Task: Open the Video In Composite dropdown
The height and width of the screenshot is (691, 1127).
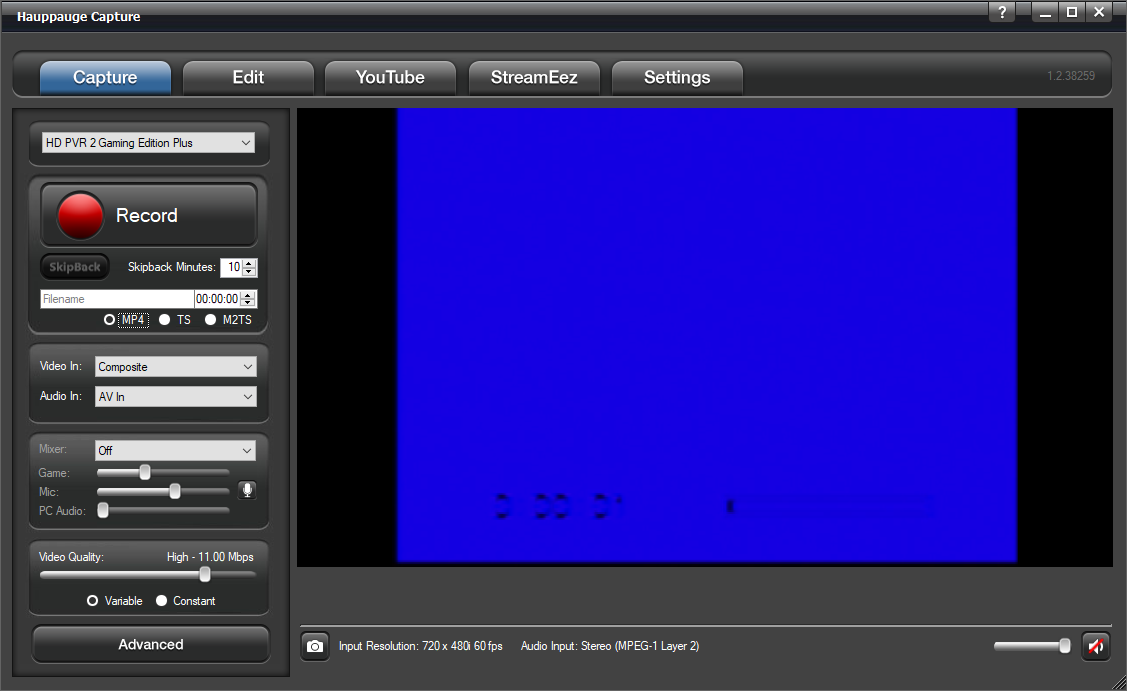Action: [x=175, y=367]
